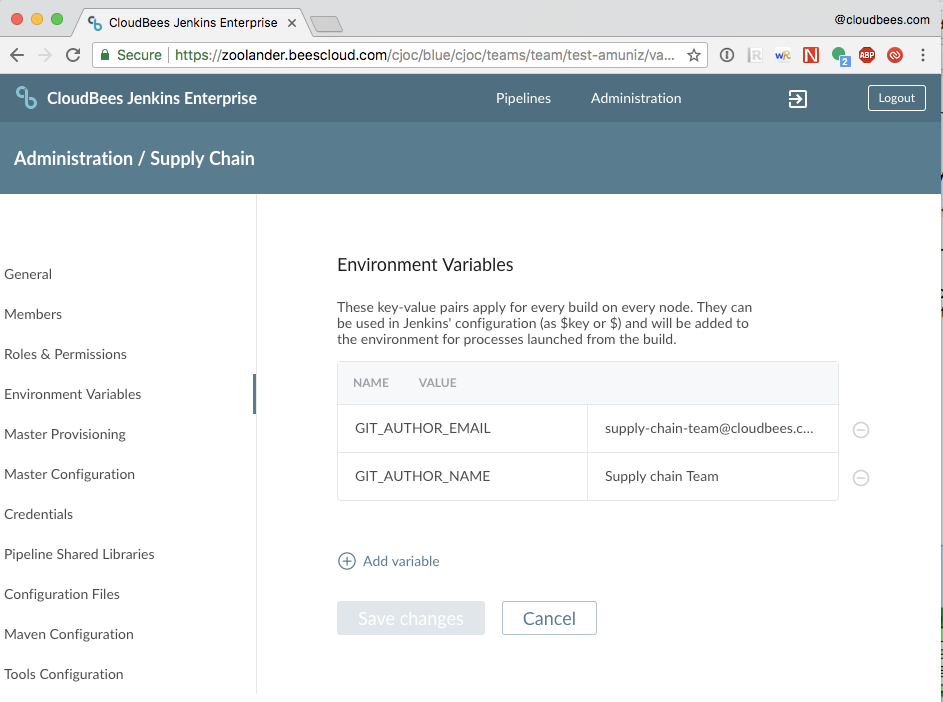The width and height of the screenshot is (943, 702).
Task: Click the red N extension icon
Action: tap(811, 55)
